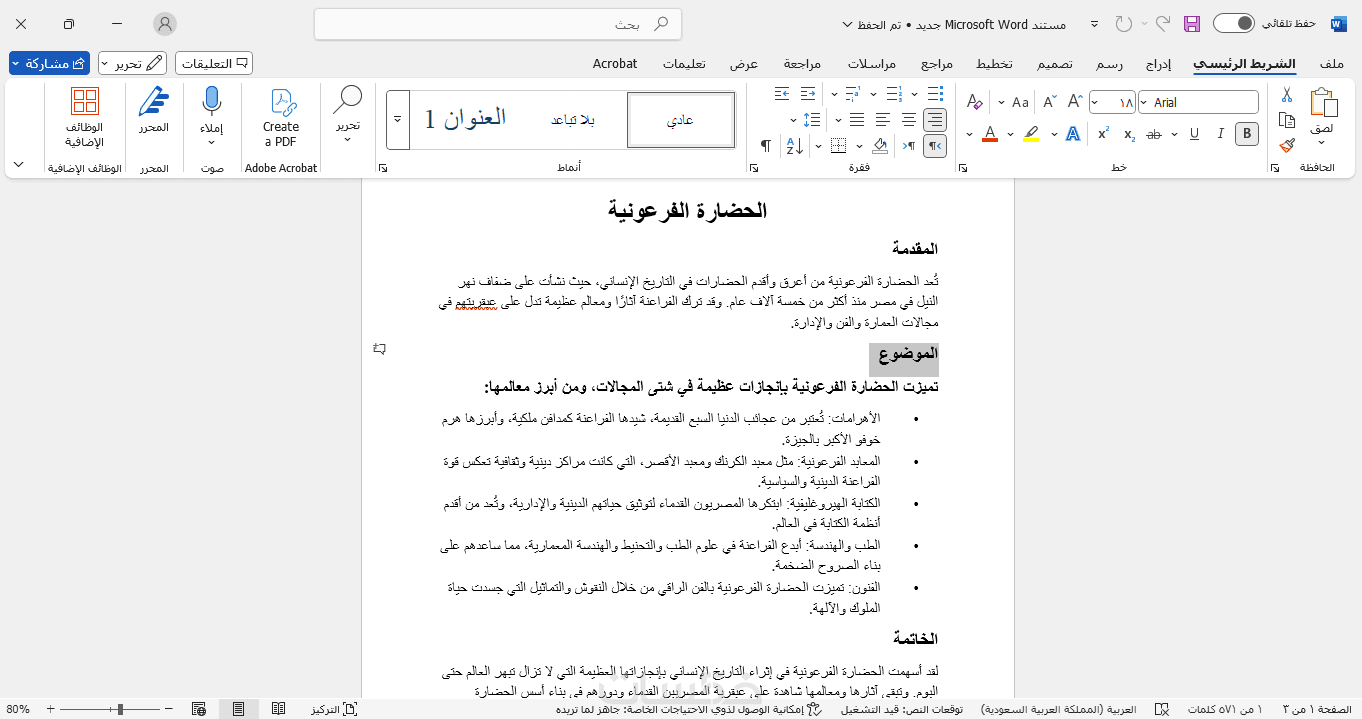Click the red font color A button
This screenshot has height=719, width=1362.
pos(990,134)
